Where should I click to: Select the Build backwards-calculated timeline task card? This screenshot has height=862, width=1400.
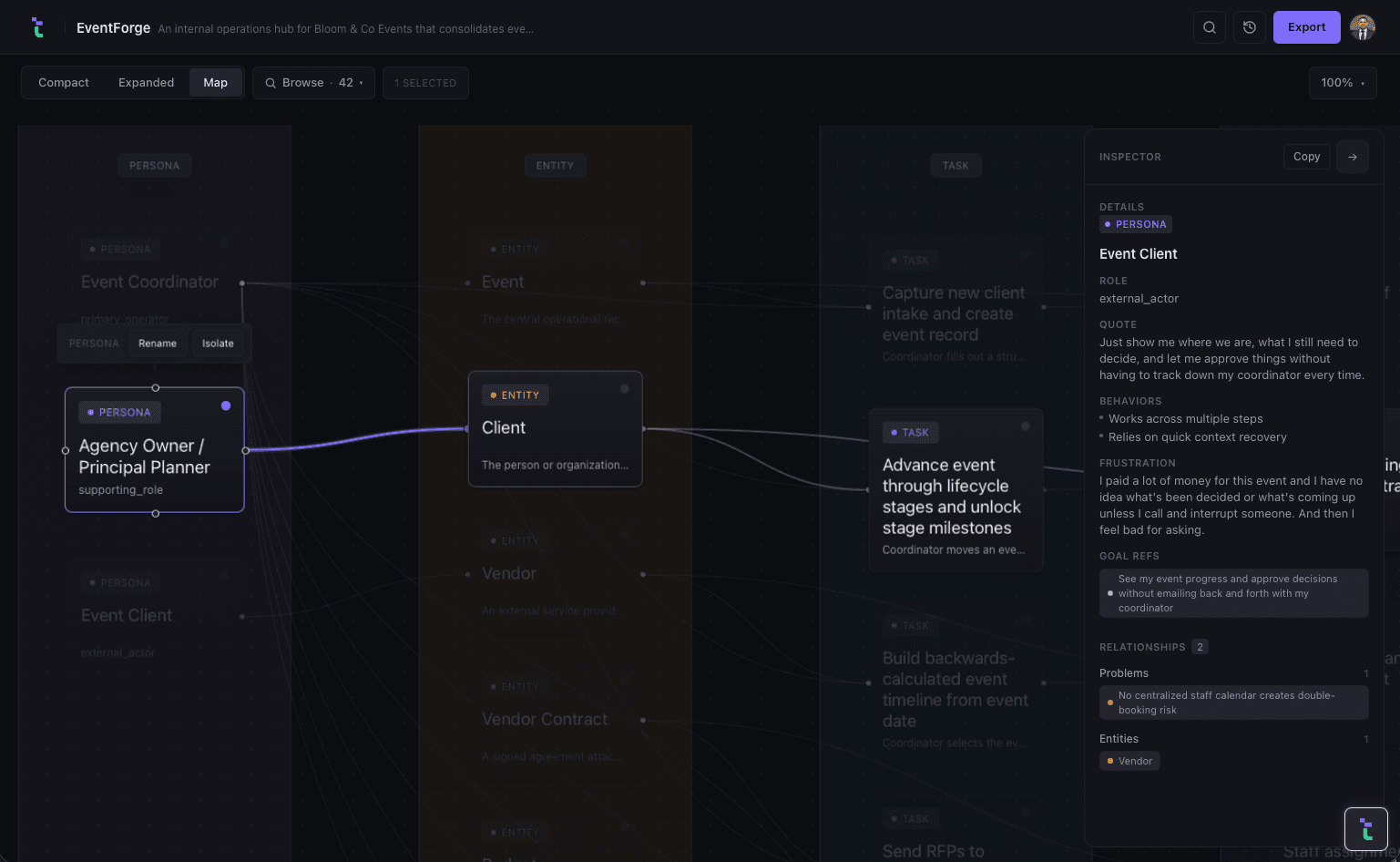tap(956, 683)
